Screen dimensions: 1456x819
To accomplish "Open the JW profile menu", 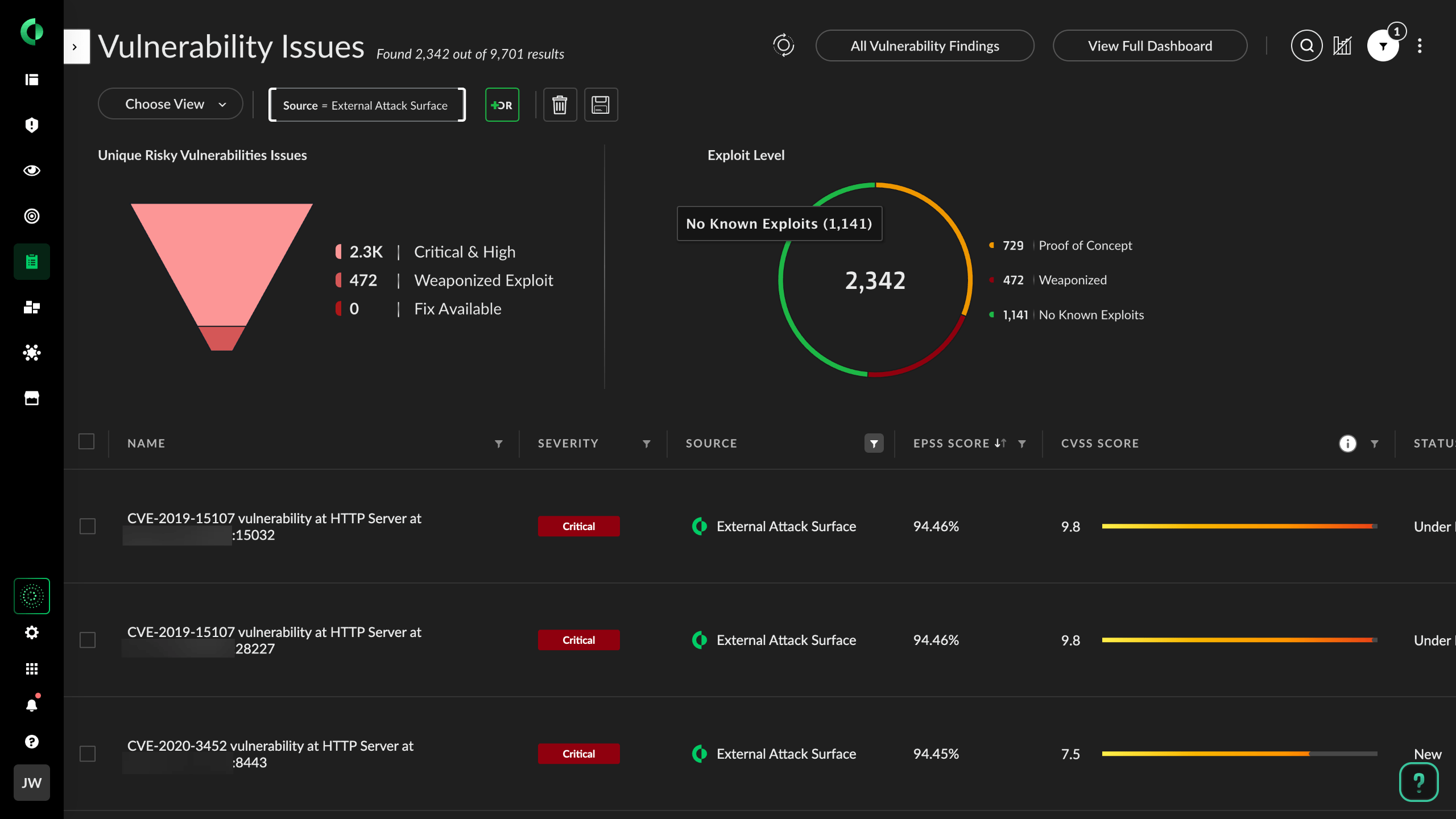I will coord(31,782).
